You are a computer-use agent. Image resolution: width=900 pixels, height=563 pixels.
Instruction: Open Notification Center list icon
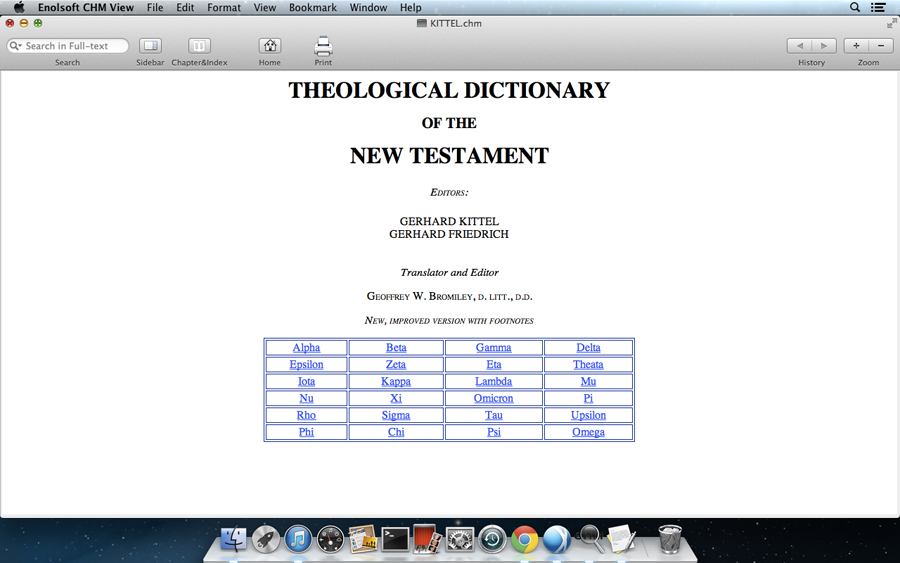878,7
